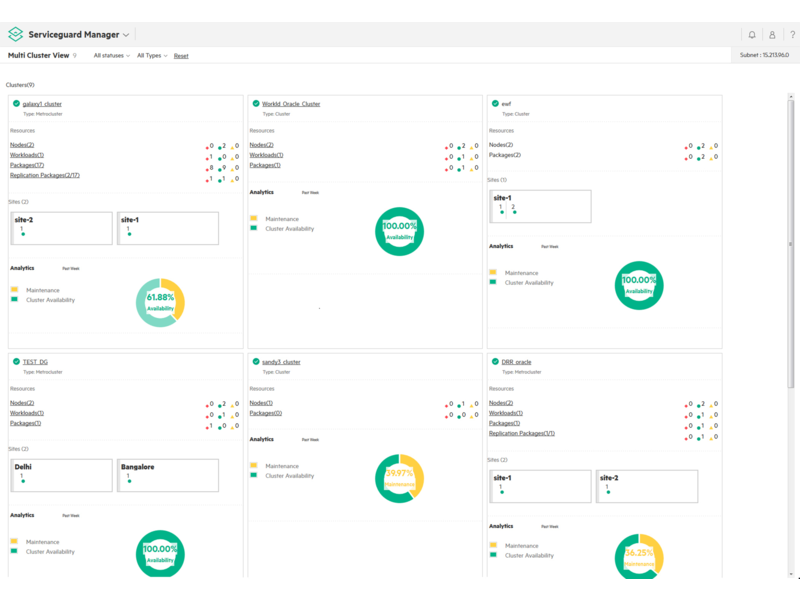
Task: Click the green status icon beside galaxy1_cluster
Action: tap(16, 104)
